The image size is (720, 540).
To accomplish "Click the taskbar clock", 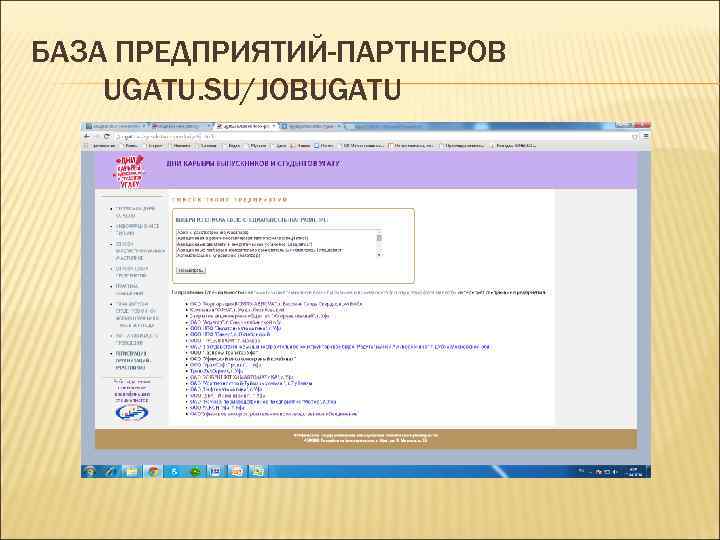I will (x=635, y=472).
